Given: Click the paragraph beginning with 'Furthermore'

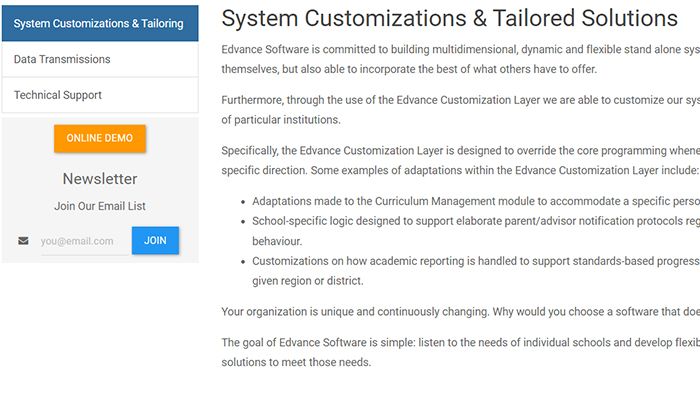Looking at the screenshot, I should (x=460, y=110).
